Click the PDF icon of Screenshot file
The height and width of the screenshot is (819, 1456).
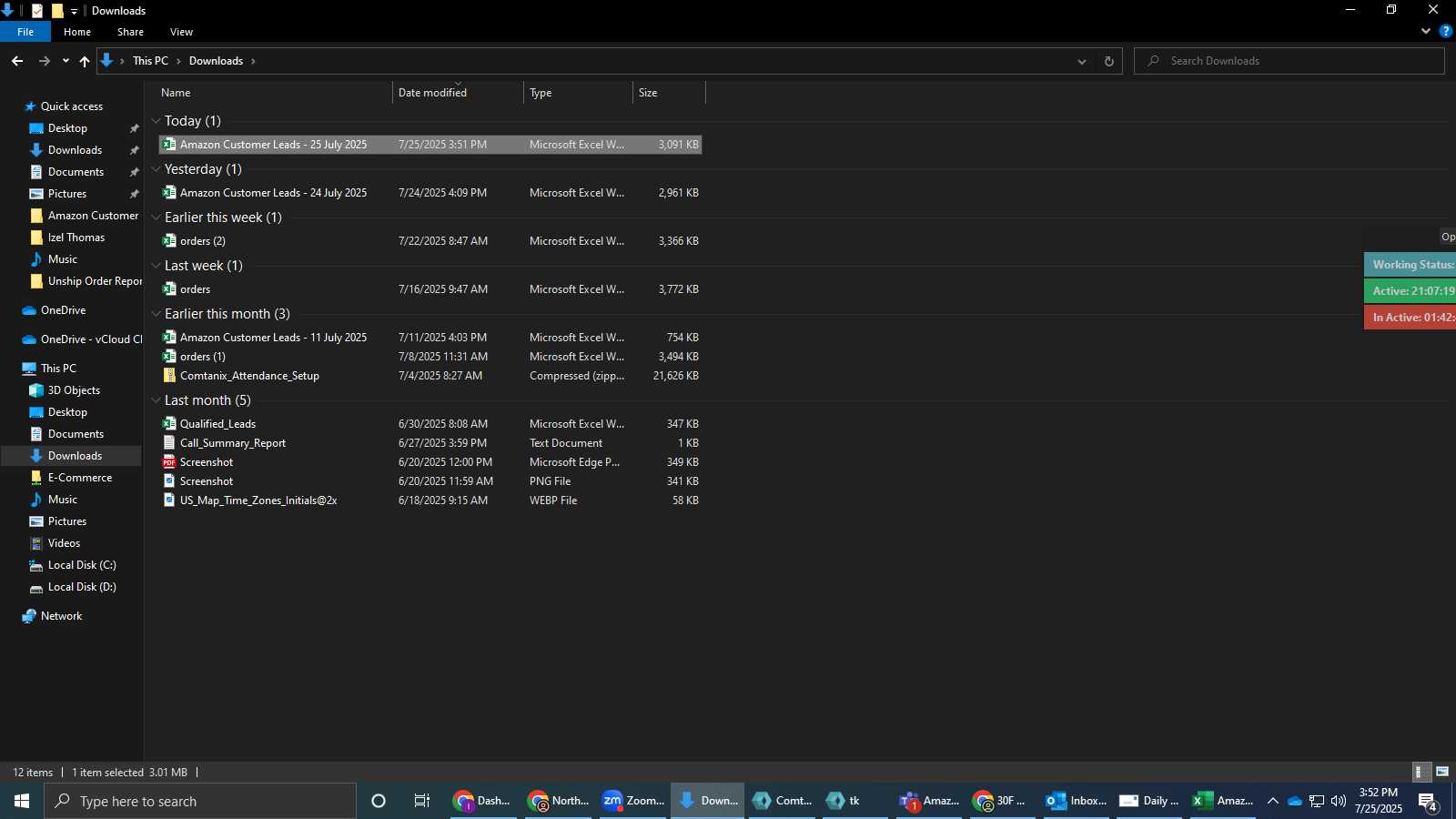pyautogui.click(x=169, y=462)
